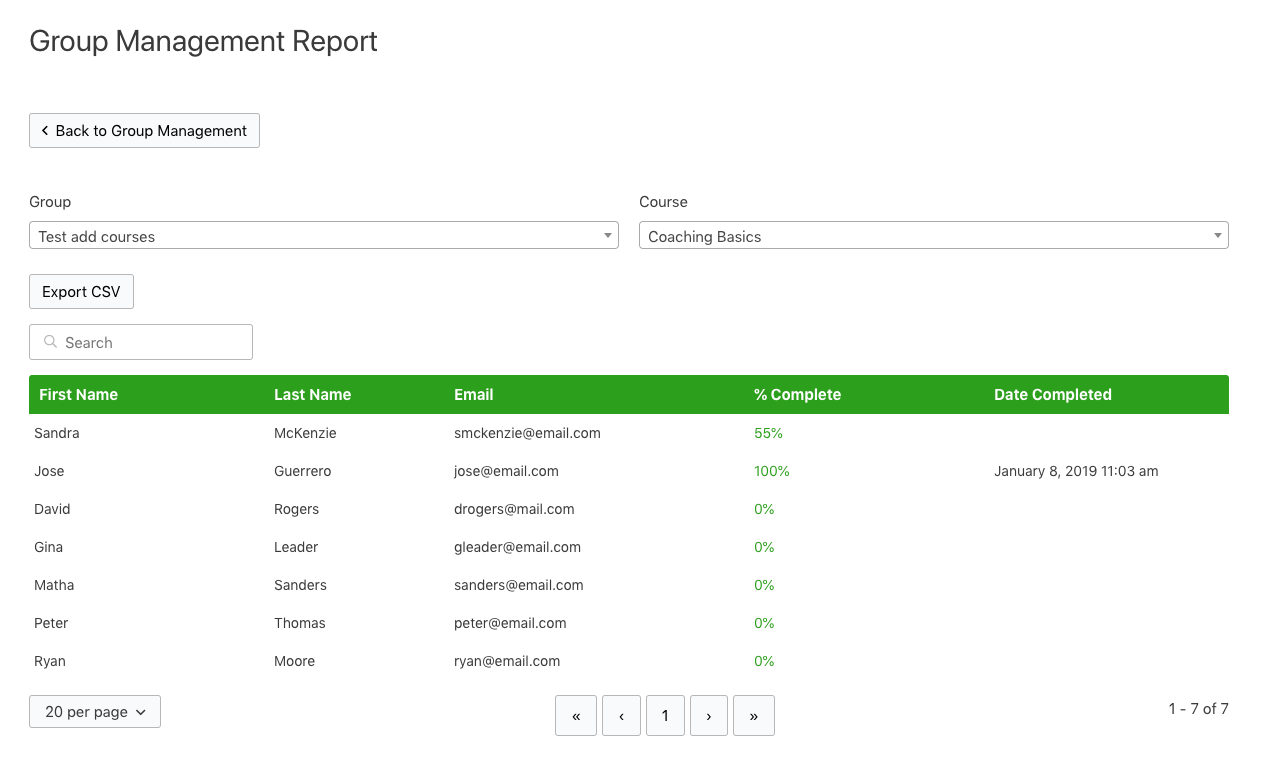Sort by % Complete column header
The image size is (1265, 770).
(797, 395)
